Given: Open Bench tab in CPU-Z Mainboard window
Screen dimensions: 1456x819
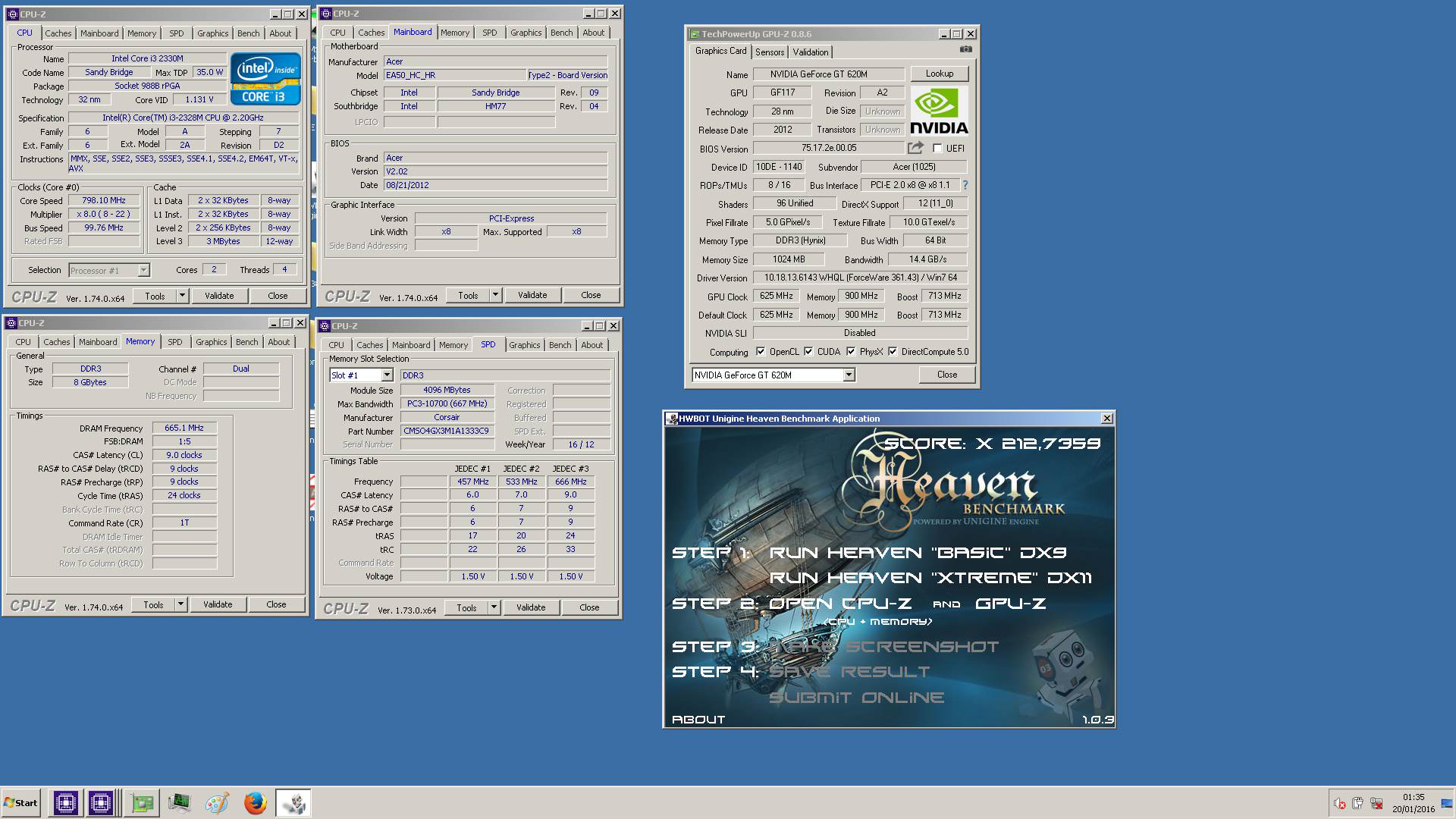Looking at the screenshot, I should (562, 33).
